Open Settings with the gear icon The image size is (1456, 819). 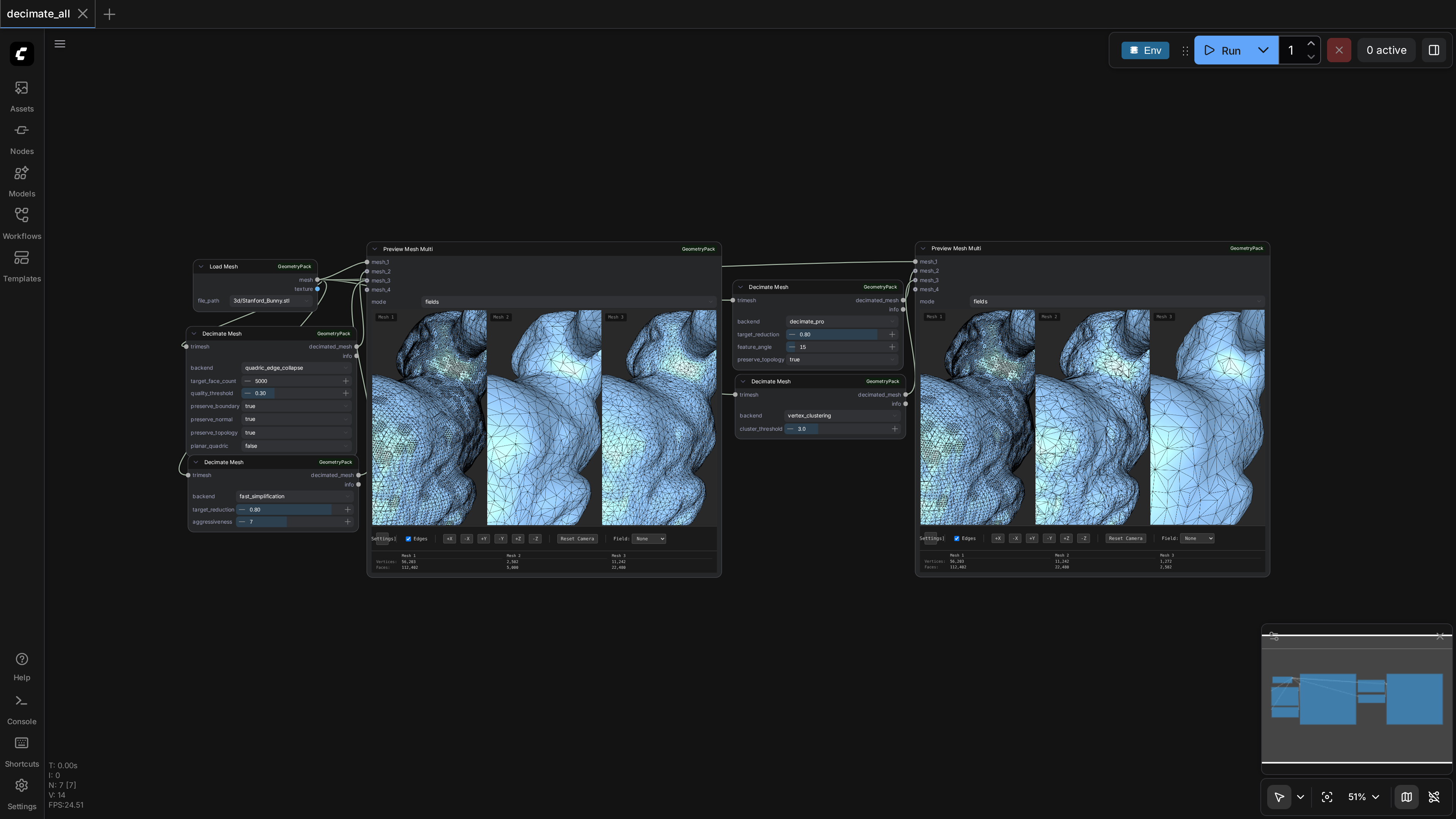(22, 794)
